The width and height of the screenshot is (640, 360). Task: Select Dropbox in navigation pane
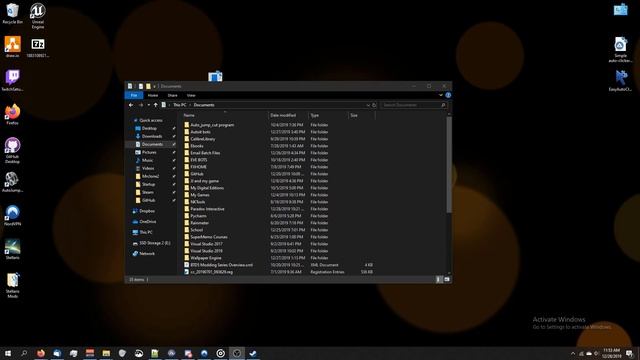(x=147, y=211)
